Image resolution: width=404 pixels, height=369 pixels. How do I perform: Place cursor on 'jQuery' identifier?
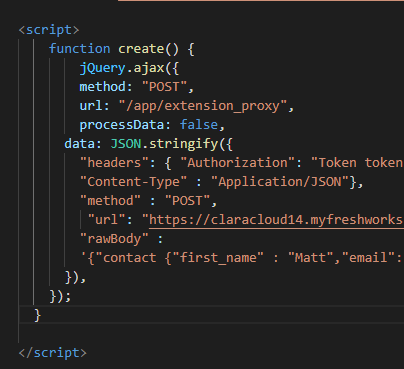click(102, 68)
